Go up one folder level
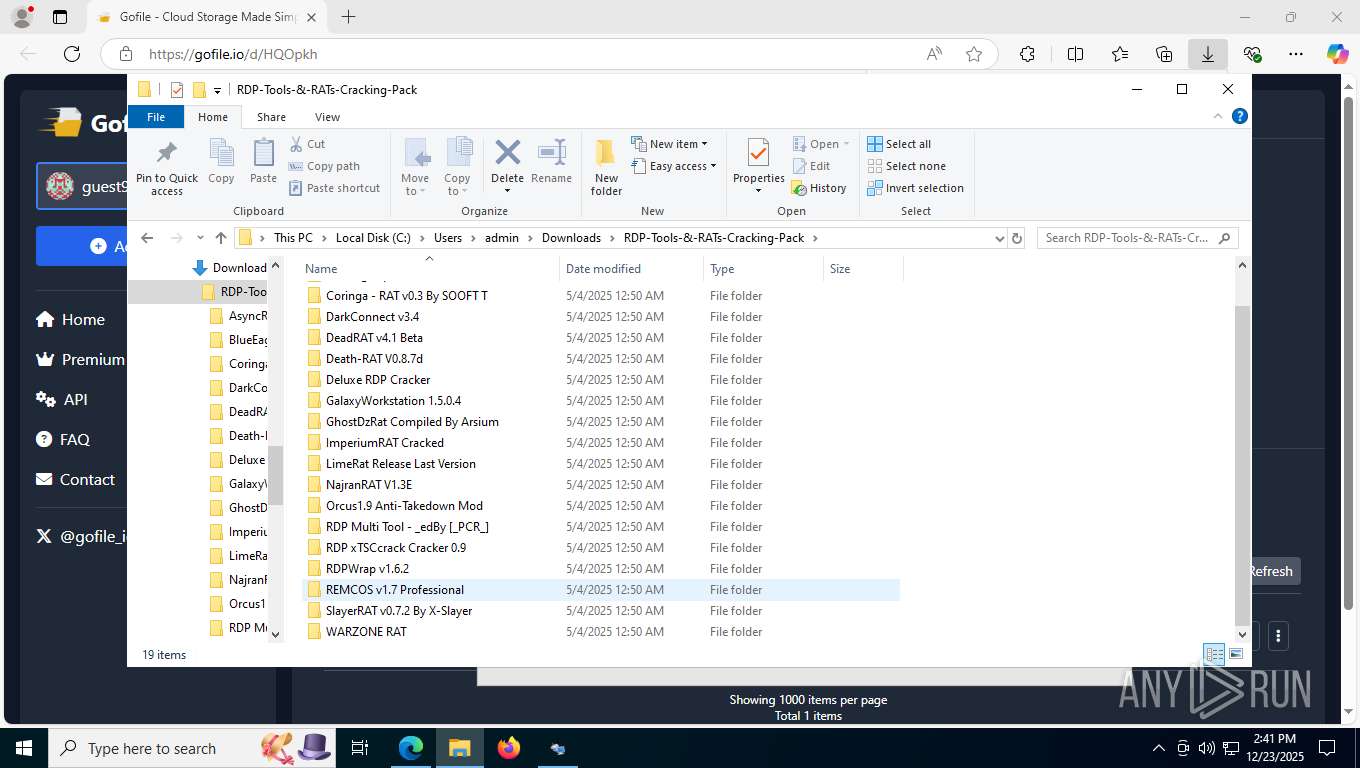 point(221,238)
